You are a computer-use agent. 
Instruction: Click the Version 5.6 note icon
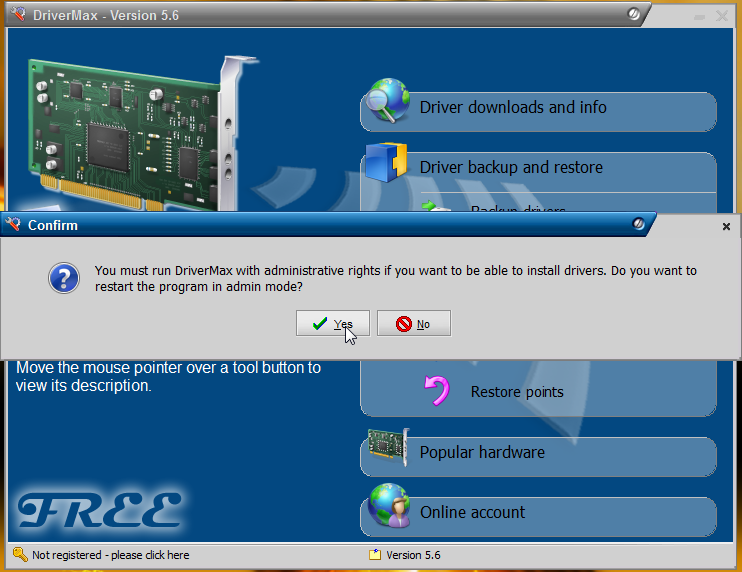tap(375, 554)
